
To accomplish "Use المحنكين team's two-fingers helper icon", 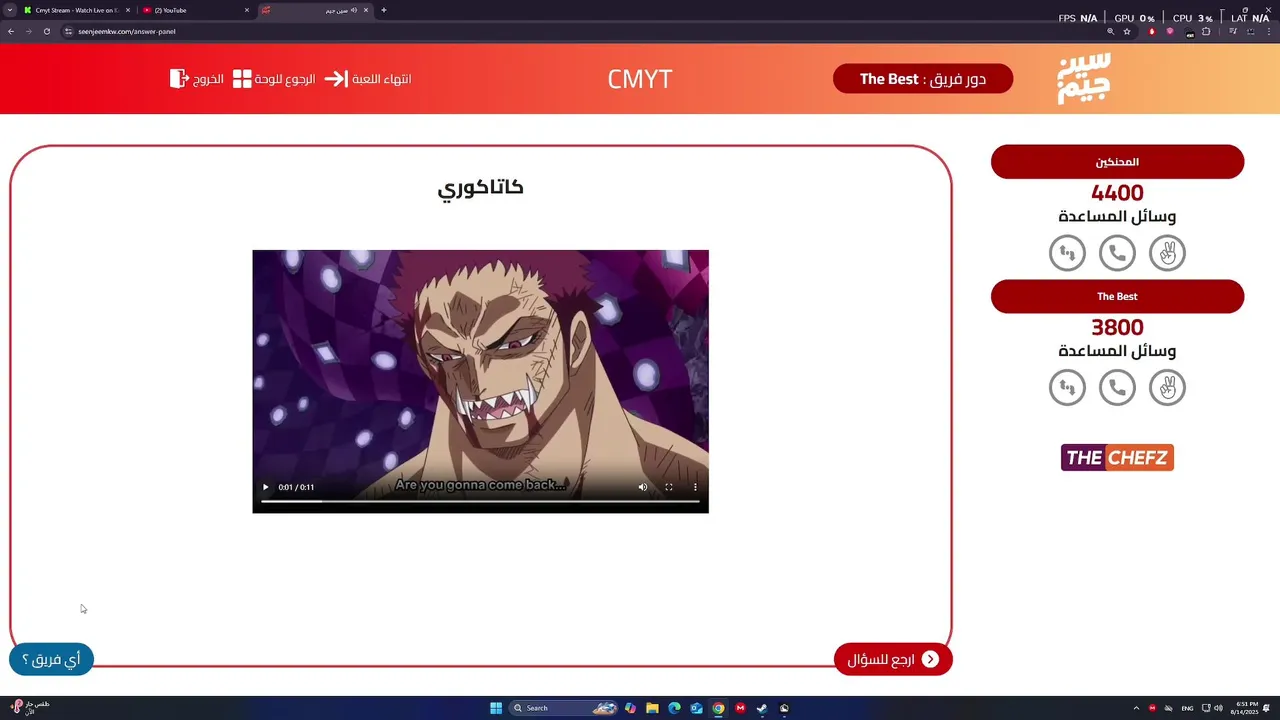I will 1167,253.
